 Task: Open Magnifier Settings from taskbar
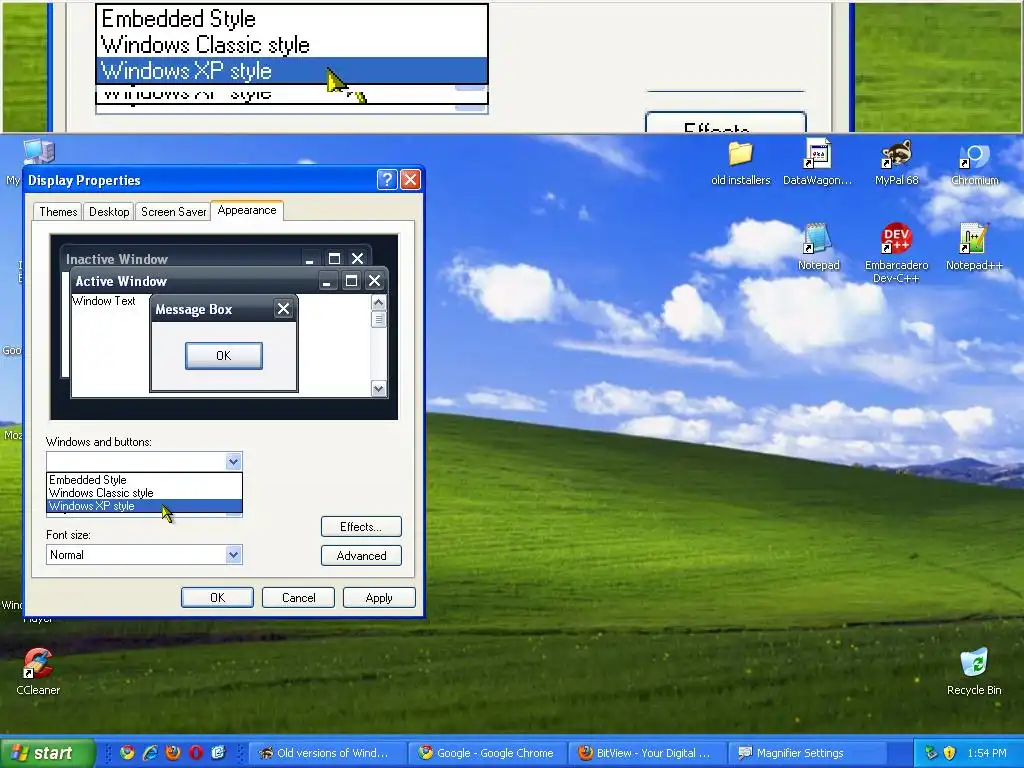[x=808, y=753]
